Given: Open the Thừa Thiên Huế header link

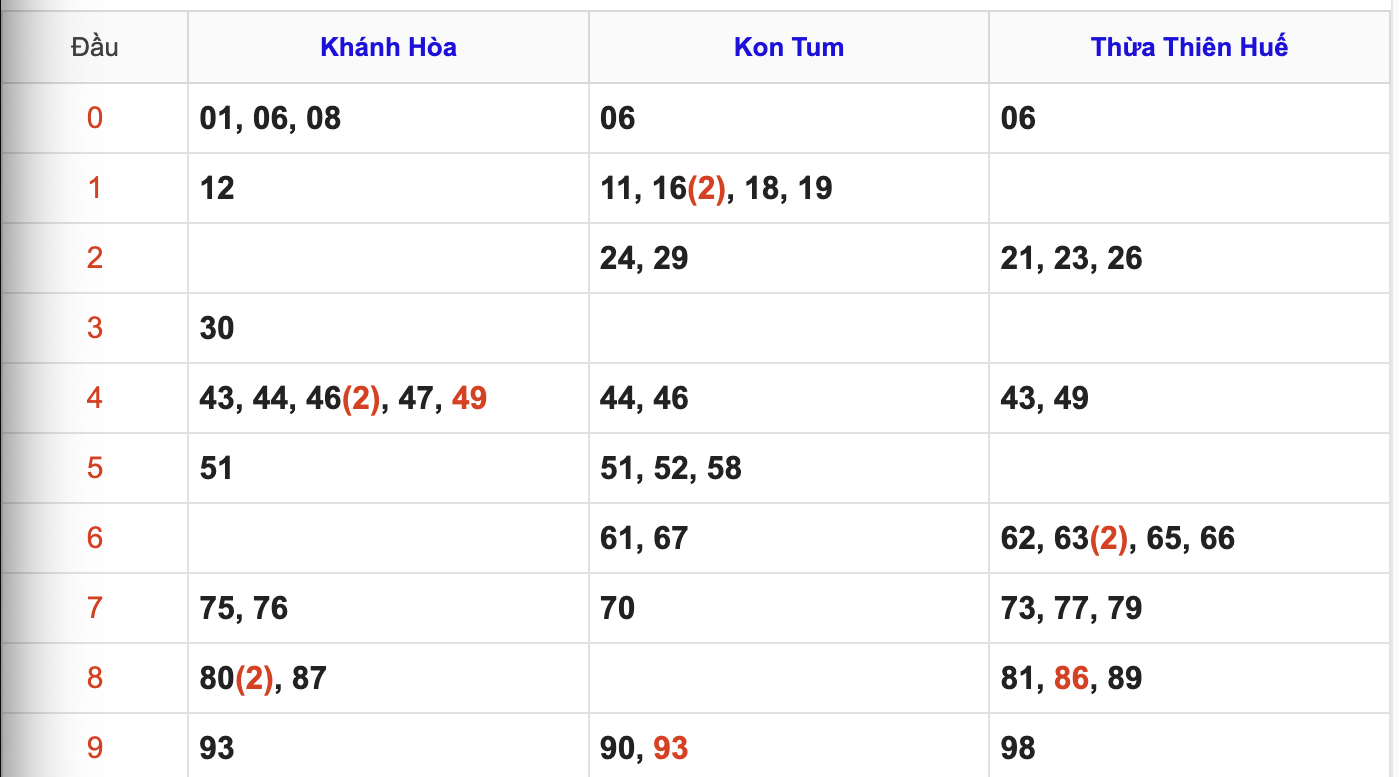Looking at the screenshot, I should 1189,47.
